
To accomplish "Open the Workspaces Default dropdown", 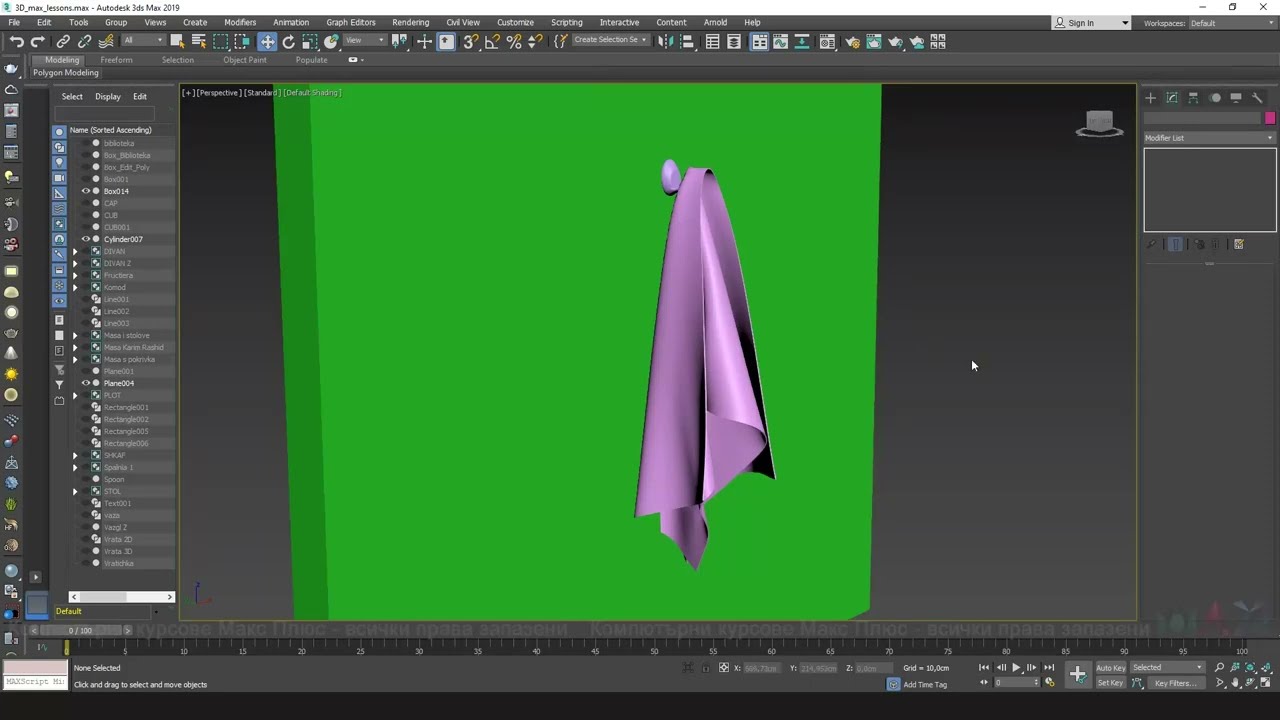I will click(x=1231, y=23).
